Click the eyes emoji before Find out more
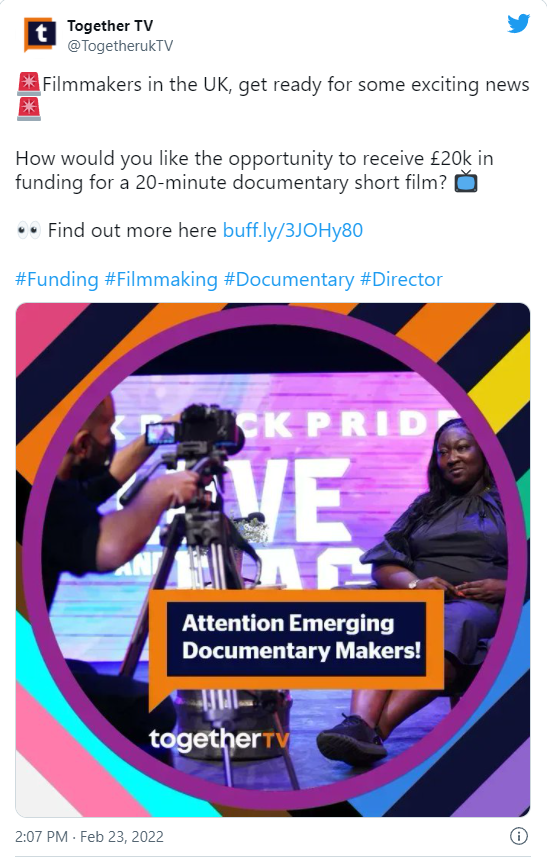547x857 pixels. (x=28, y=230)
